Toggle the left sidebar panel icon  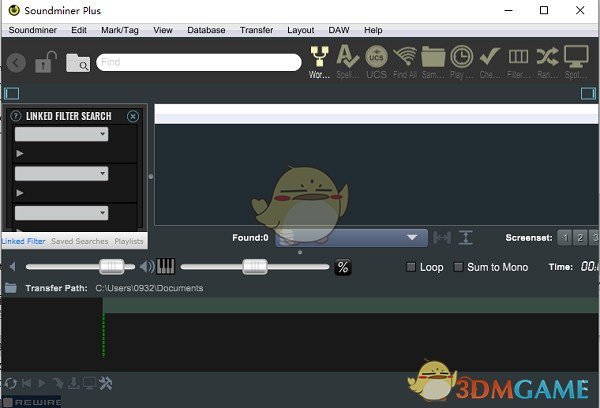pyautogui.click(x=11, y=93)
